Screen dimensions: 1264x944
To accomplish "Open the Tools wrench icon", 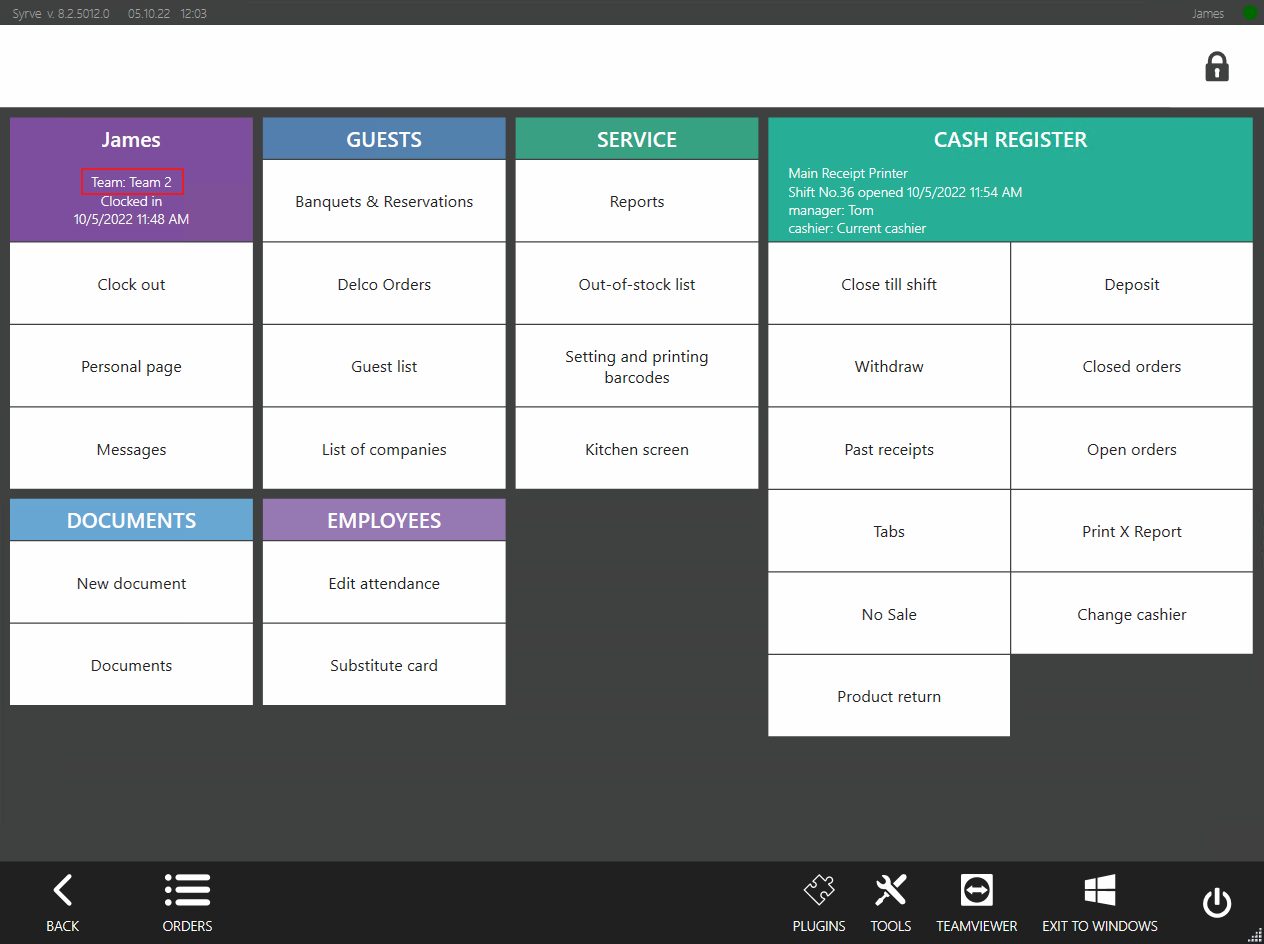I will [890, 890].
